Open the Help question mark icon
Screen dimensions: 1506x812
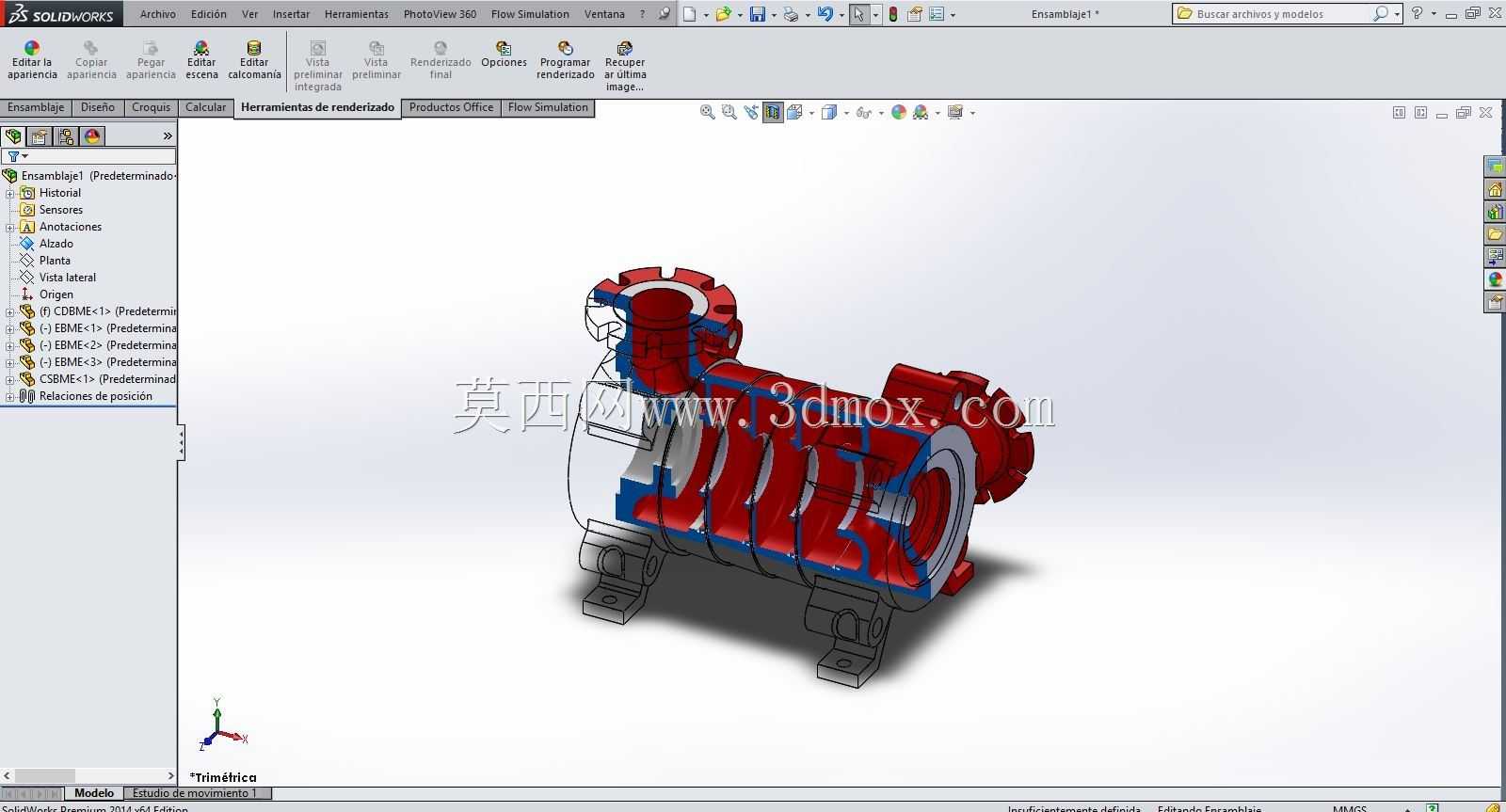[1418, 13]
